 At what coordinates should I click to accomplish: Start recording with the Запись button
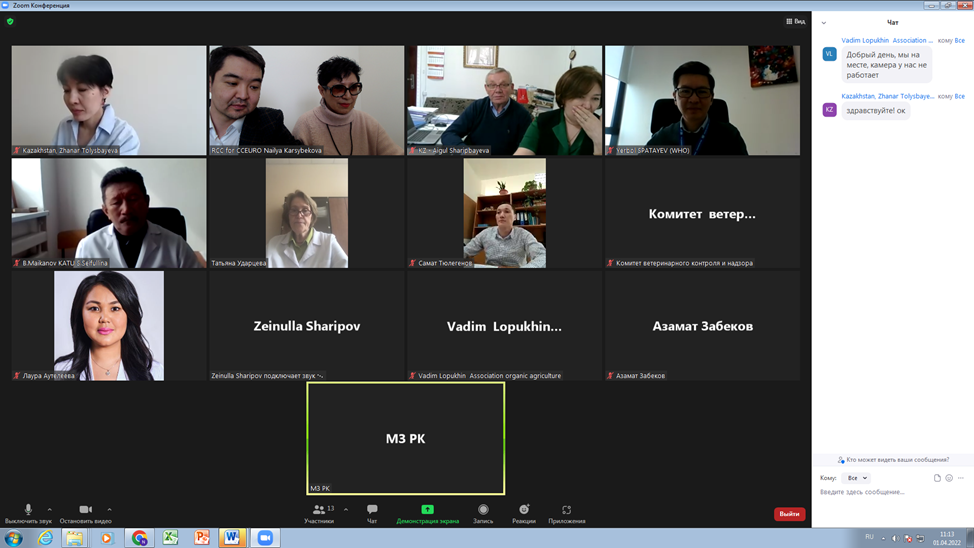pos(483,514)
